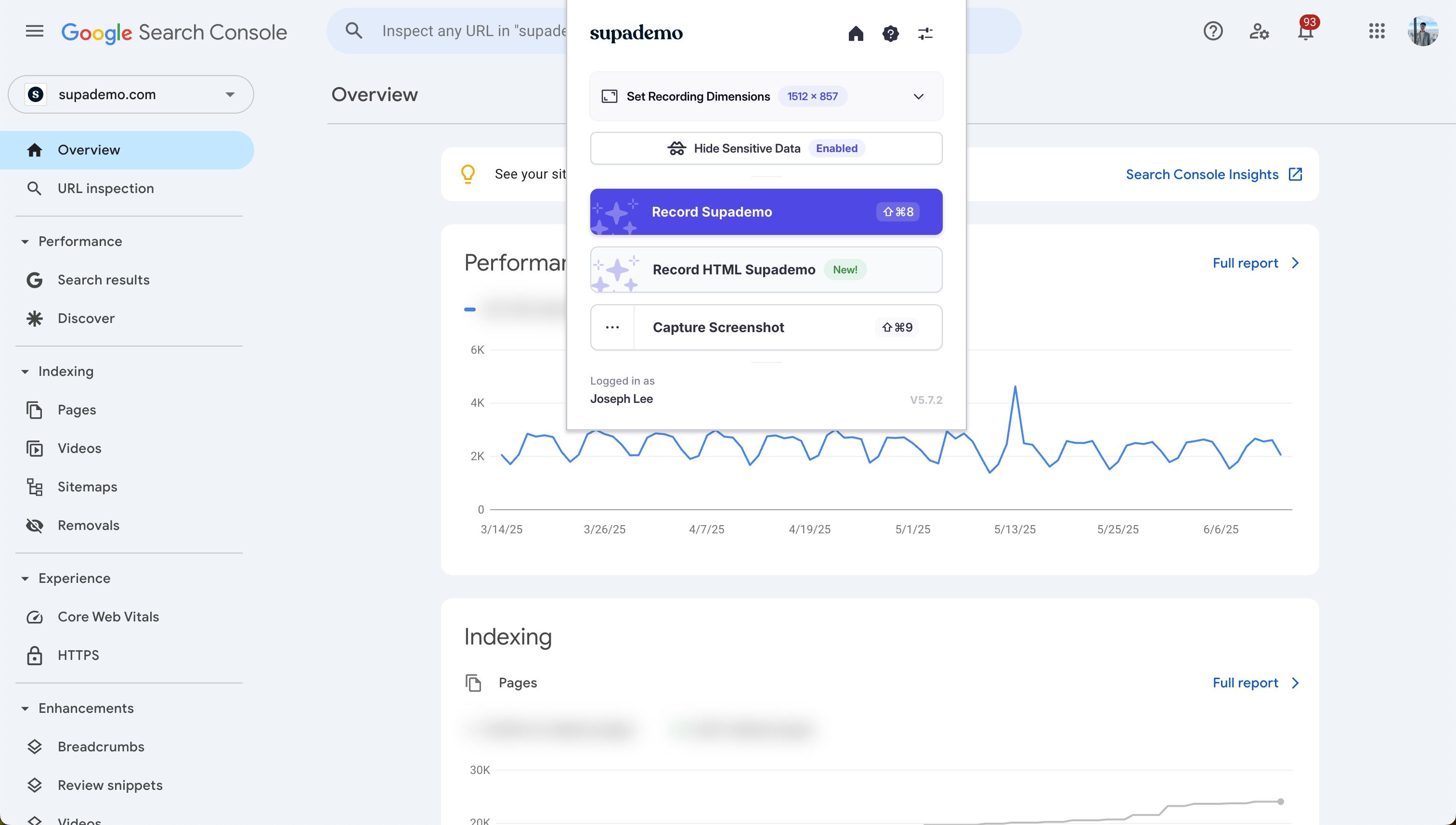Click the Search Console Insights external link icon
This screenshot has height=825, width=1456.
pos(1296,174)
